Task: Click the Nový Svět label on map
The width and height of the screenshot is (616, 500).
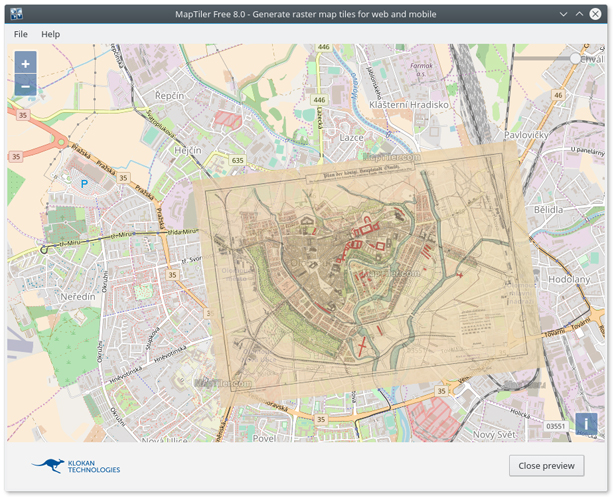Action: click(494, 435)
